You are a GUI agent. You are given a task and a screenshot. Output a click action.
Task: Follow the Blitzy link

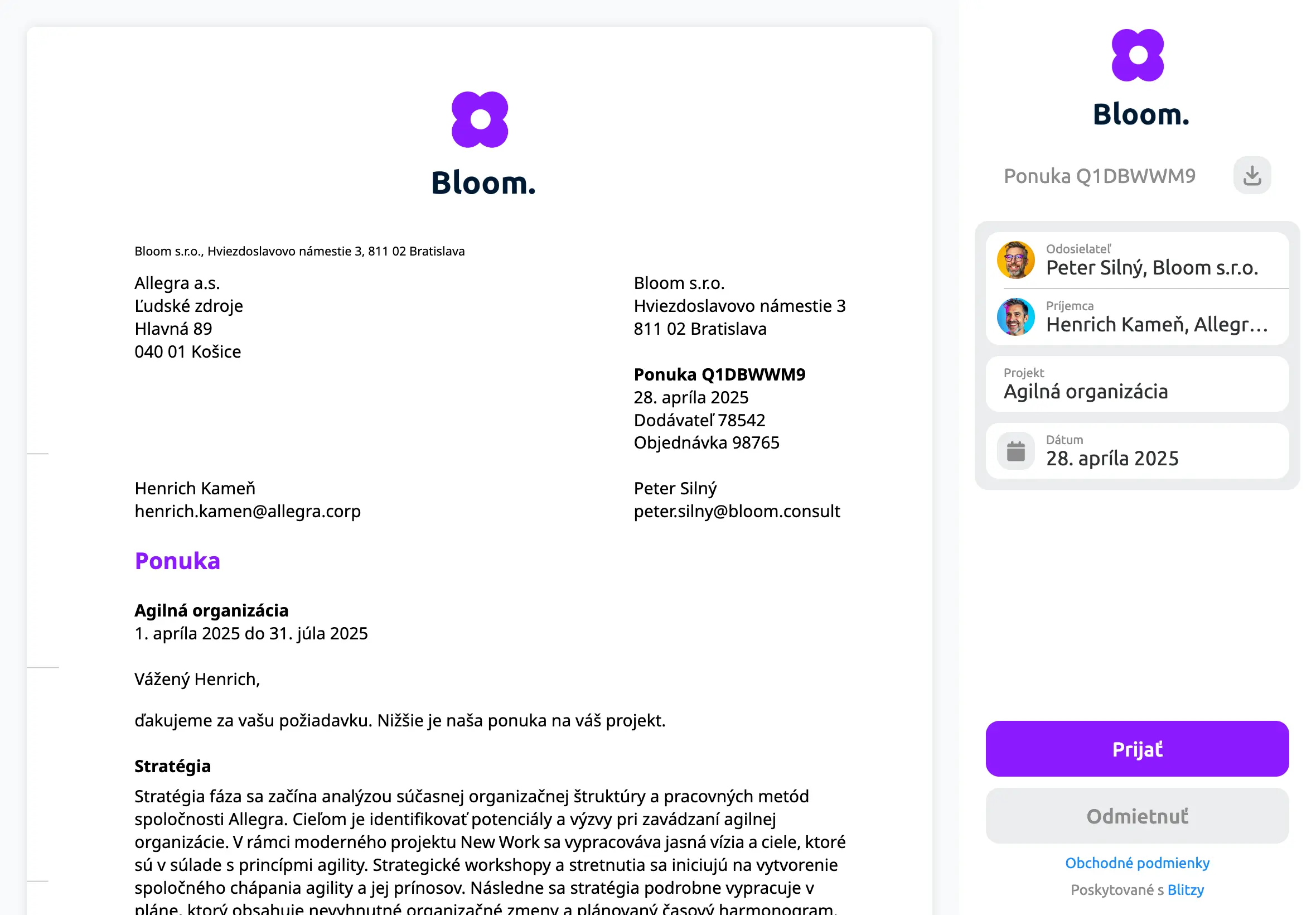[x=1184, y=889]
